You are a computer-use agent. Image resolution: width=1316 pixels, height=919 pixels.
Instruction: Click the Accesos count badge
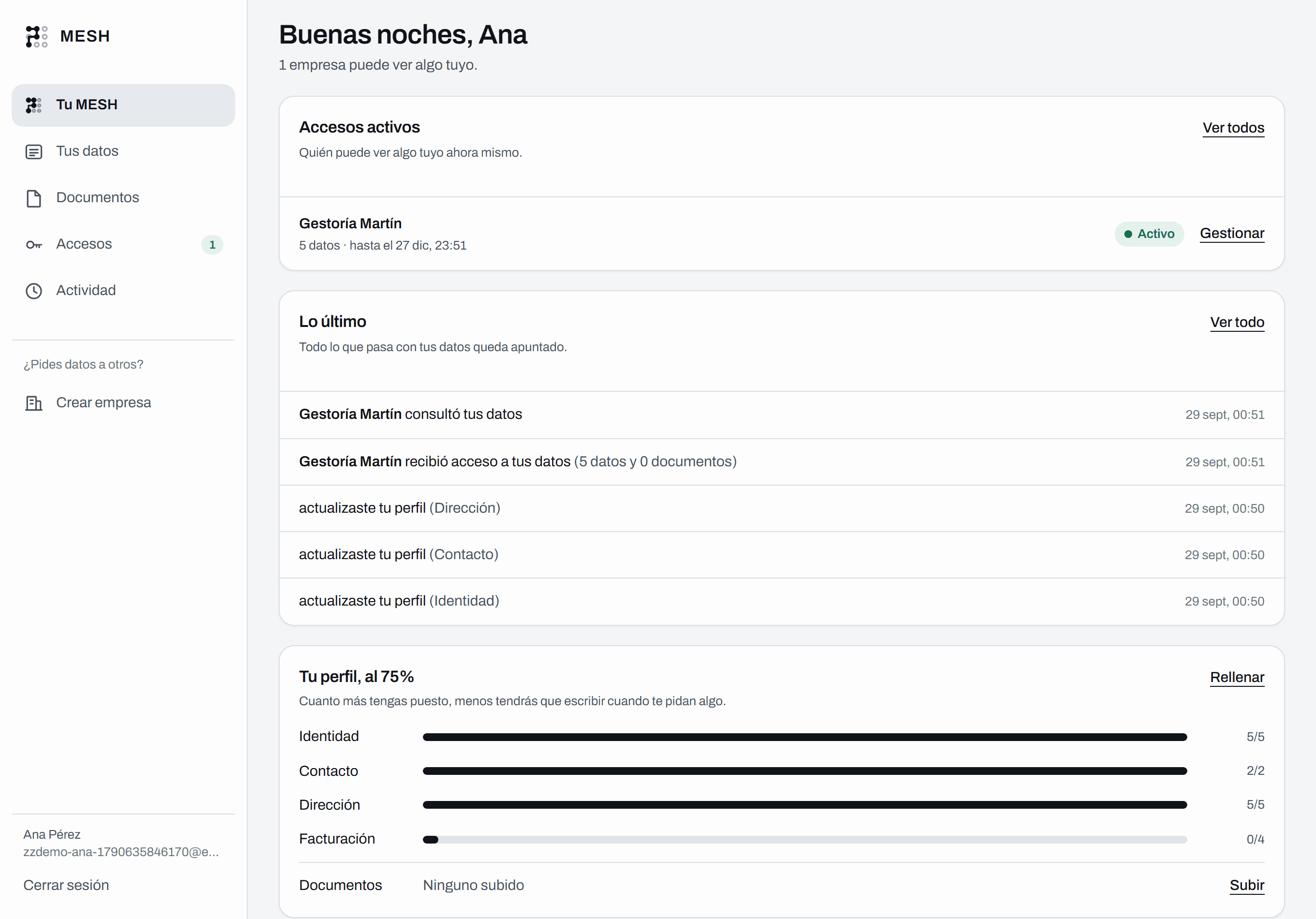212,245
